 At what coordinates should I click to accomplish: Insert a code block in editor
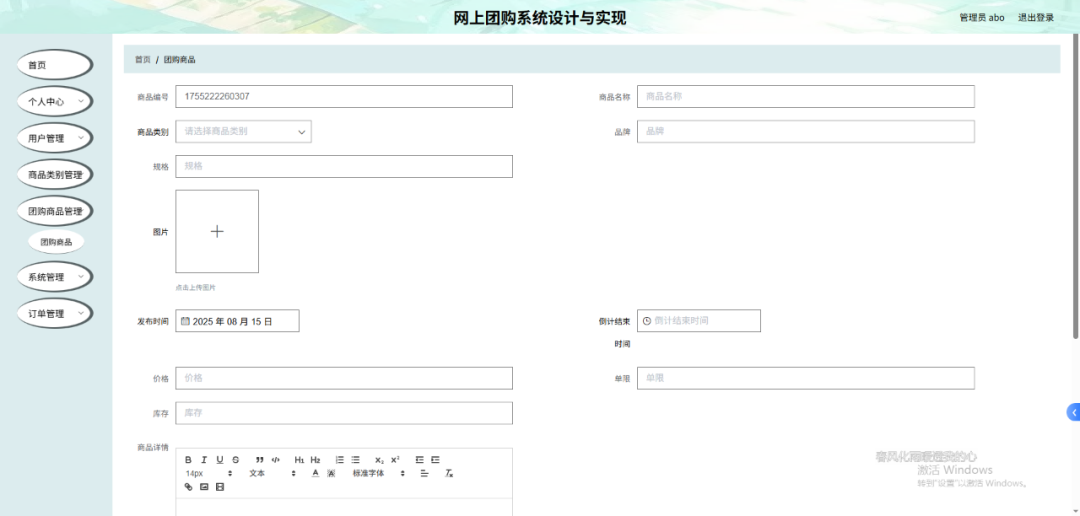276,460
